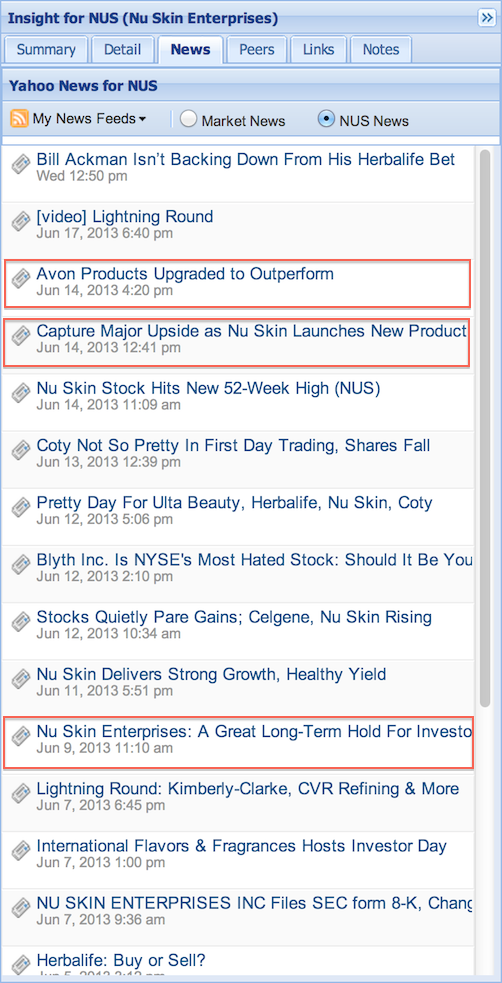The height and width of the screenshot is (983, 502).
Task: Read Avon Products Upgraded to Outperform
Action: (x=185, y=273)
